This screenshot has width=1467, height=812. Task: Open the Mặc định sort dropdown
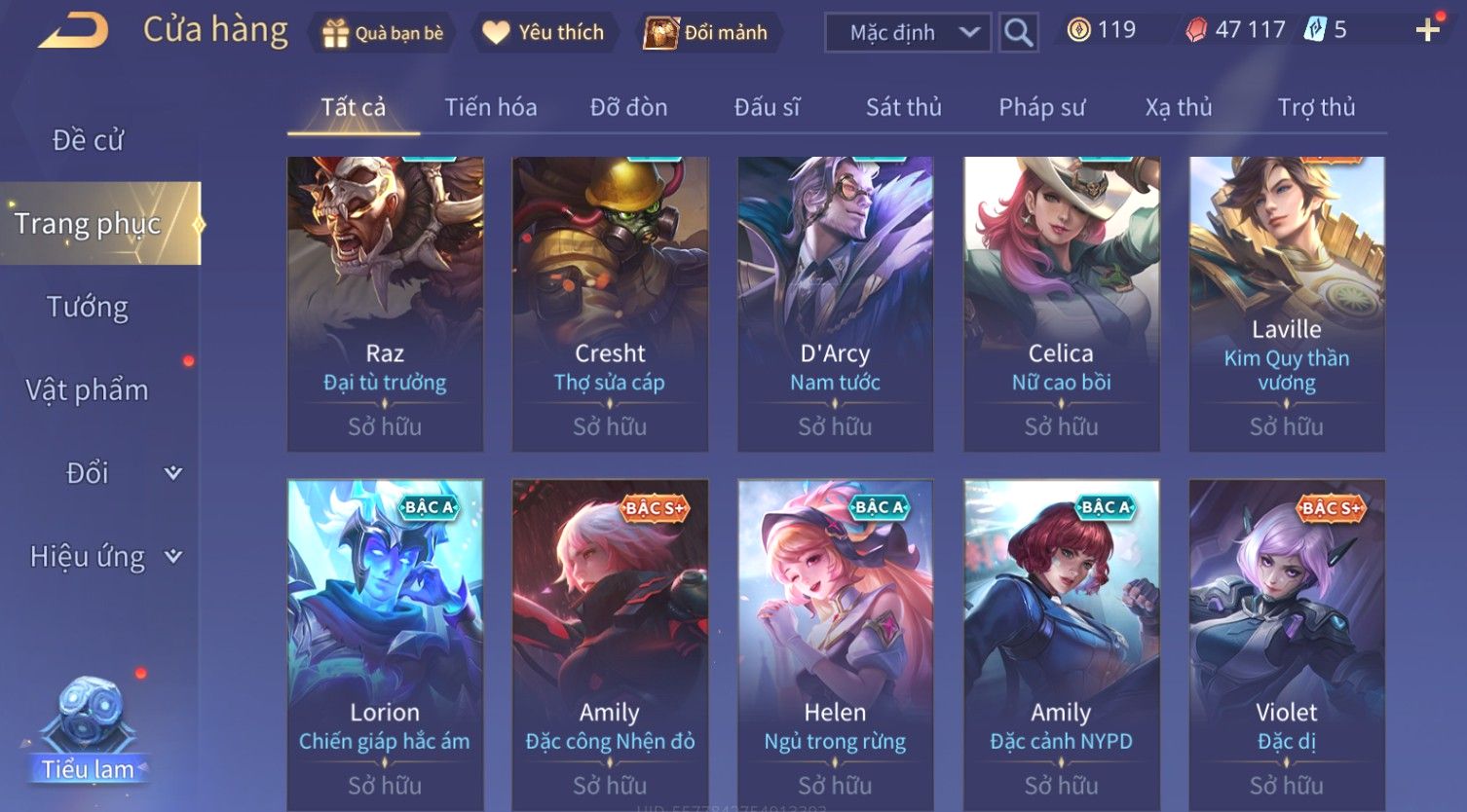pyautogui.click(x=908, y=32)
